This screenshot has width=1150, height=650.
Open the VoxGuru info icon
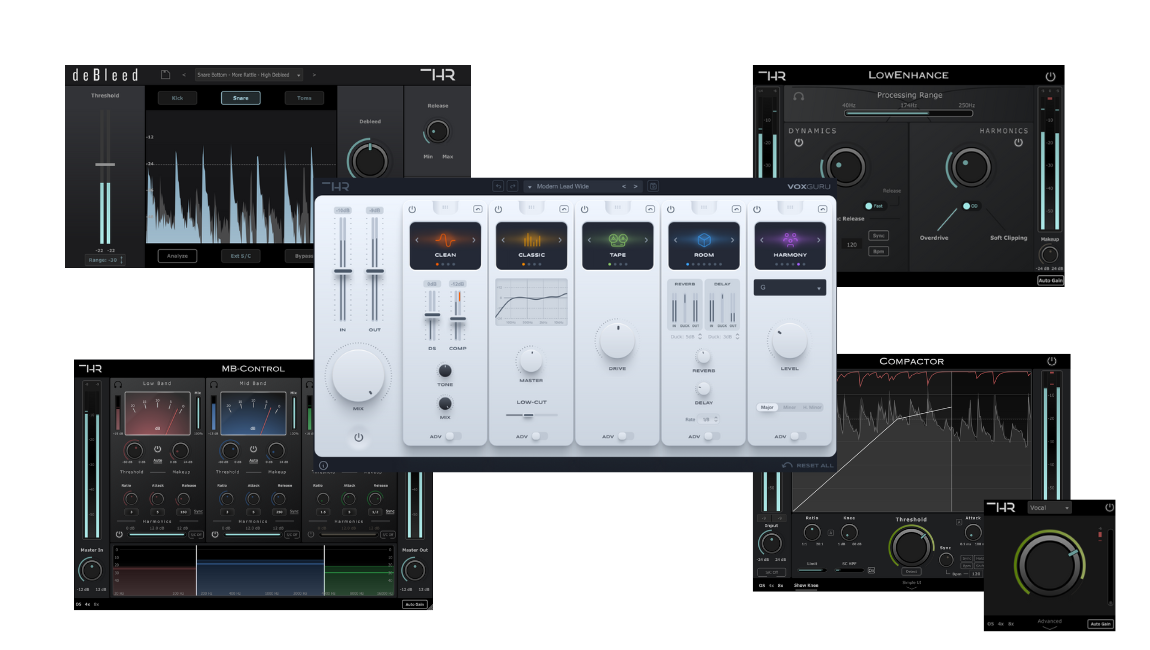(x=323, y=465)
